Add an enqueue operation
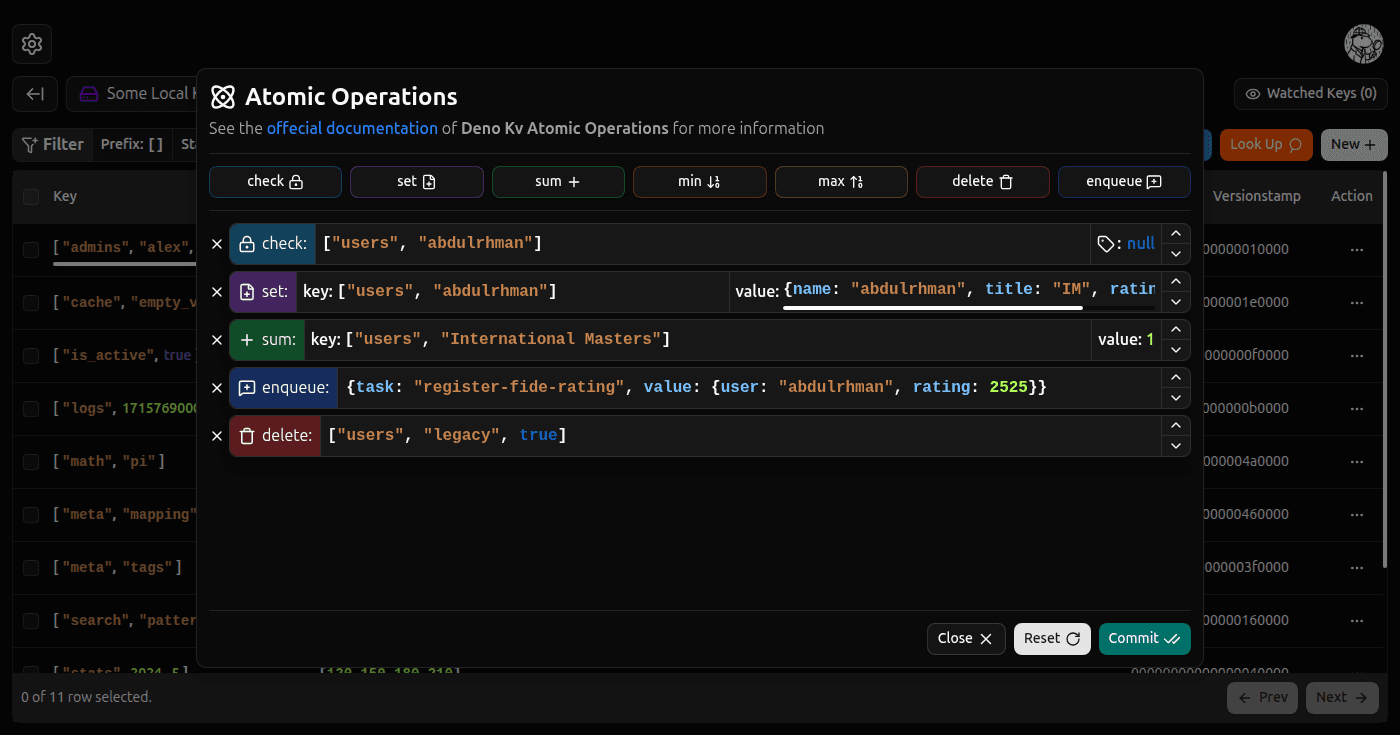 (x=1124, y=182)
